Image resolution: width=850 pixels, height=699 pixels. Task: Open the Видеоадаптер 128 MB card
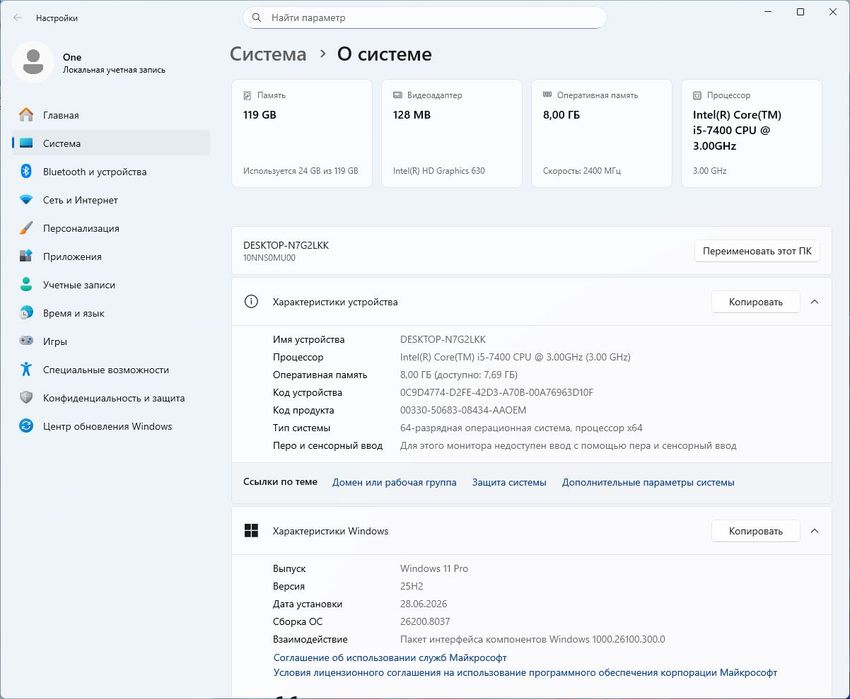[x=452, y=133]
